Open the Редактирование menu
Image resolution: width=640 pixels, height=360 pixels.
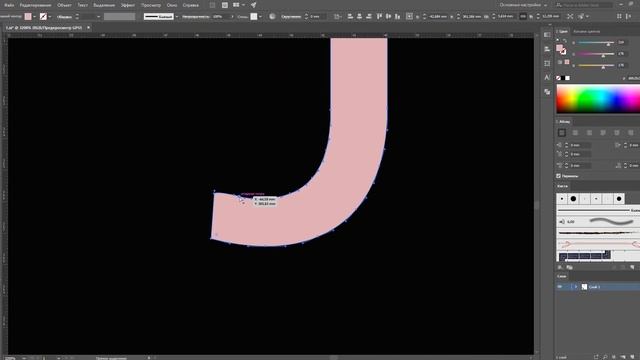36,5
